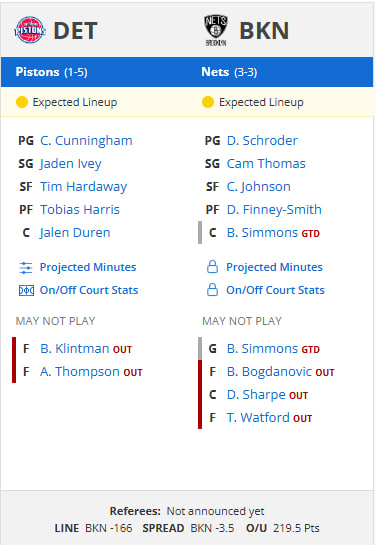Select Tobias Harris in Pistons lineup
The width and height of the screenshot is (379, 545).
80,210
